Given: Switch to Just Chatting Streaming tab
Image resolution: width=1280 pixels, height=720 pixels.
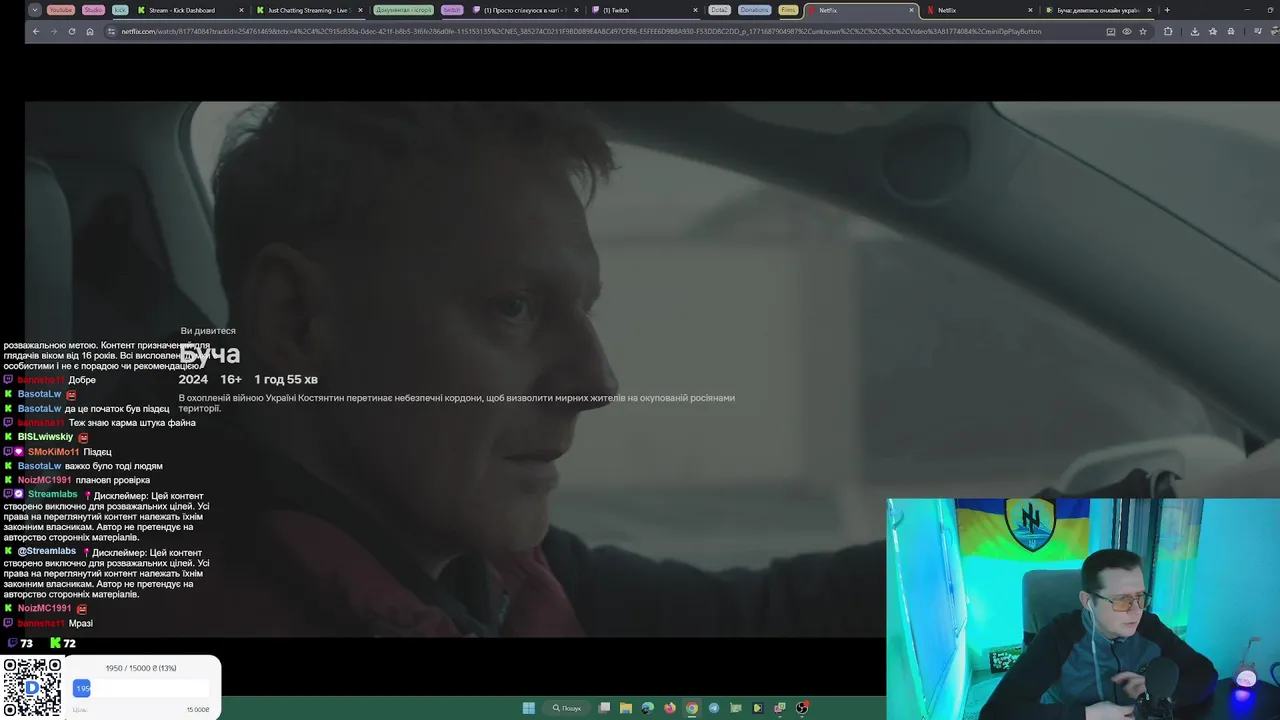Looking at the screenshot, I should (x=308, y=10).
